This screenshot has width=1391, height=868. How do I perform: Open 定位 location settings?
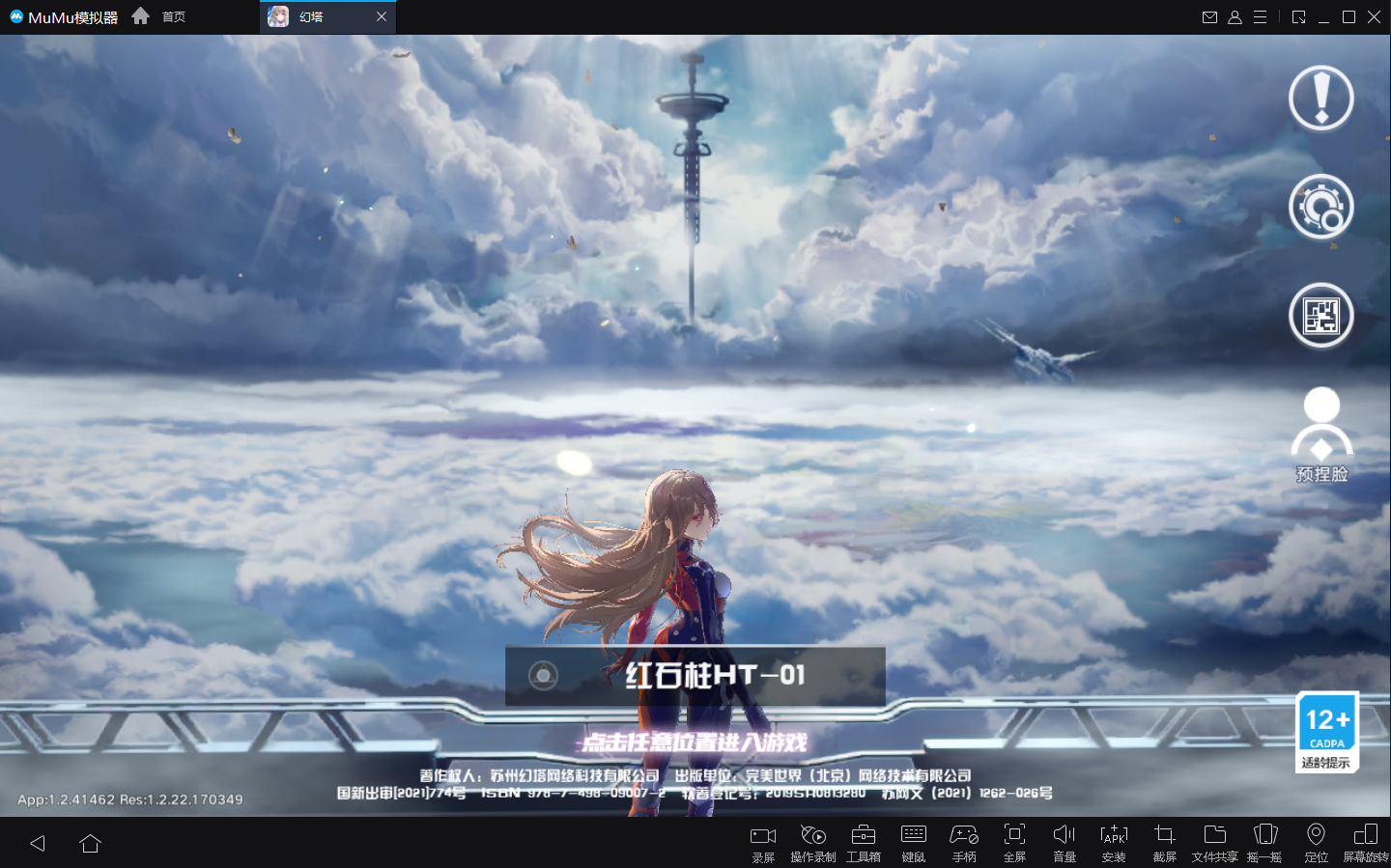click(x=1316, y=843)
